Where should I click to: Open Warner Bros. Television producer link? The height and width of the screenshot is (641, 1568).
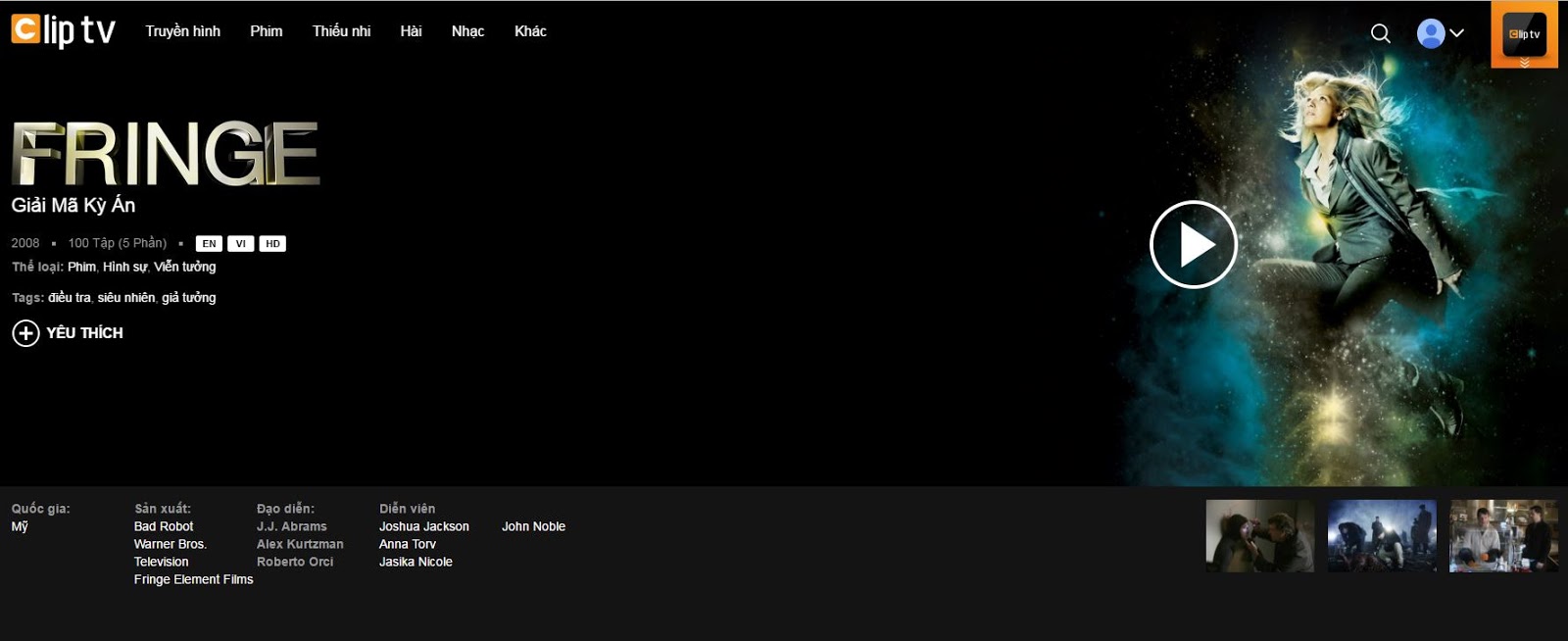tap(171, 553)
